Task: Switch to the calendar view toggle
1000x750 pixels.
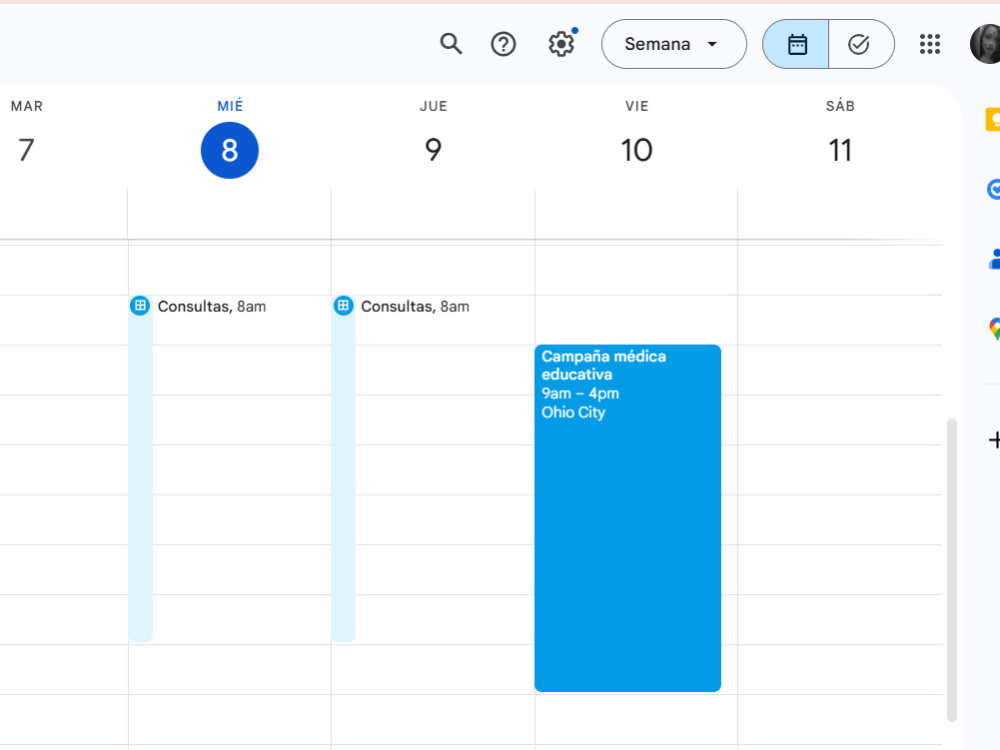Action: click(x=796, y=44)
